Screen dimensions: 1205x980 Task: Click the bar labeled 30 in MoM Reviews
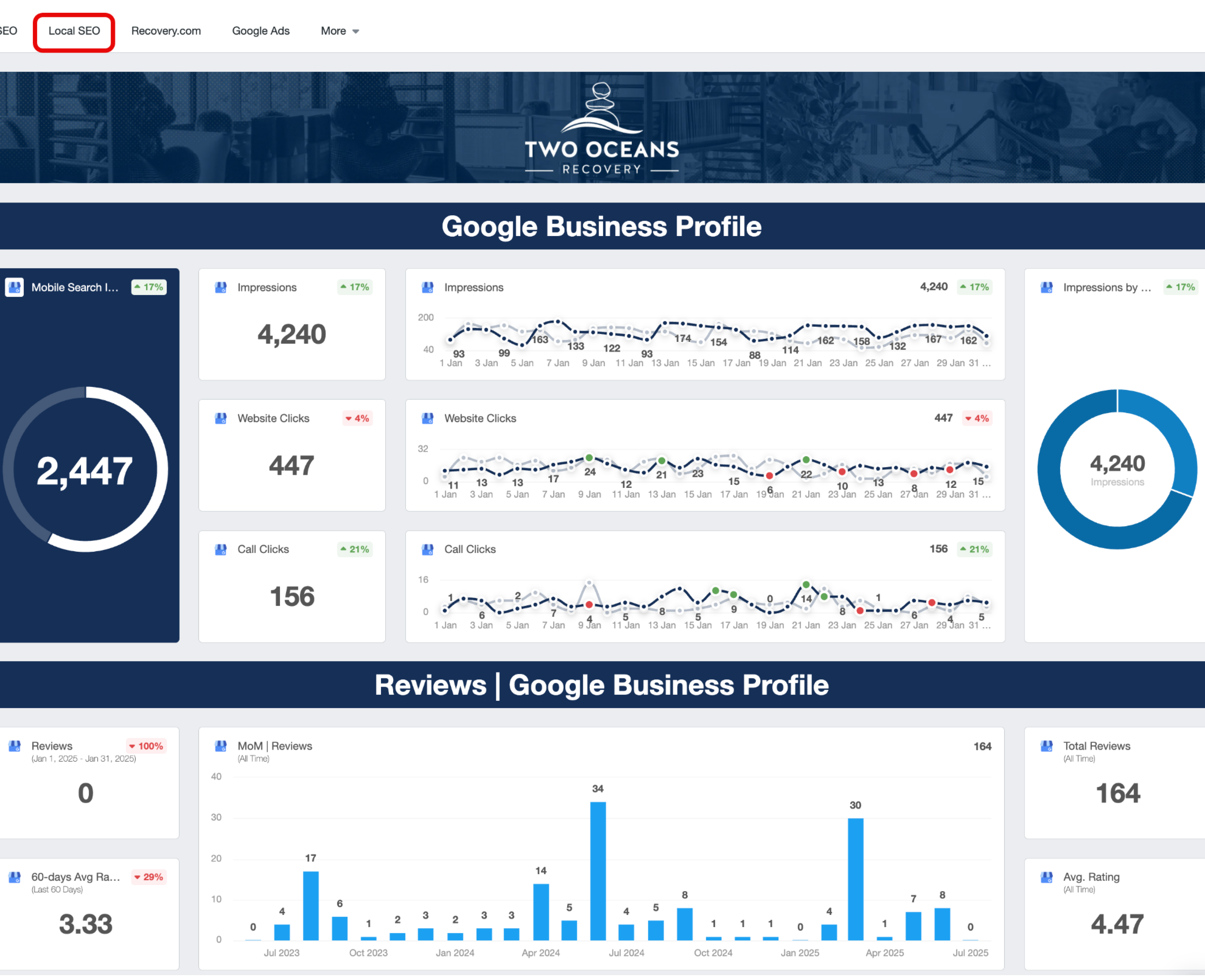(855, 879)
